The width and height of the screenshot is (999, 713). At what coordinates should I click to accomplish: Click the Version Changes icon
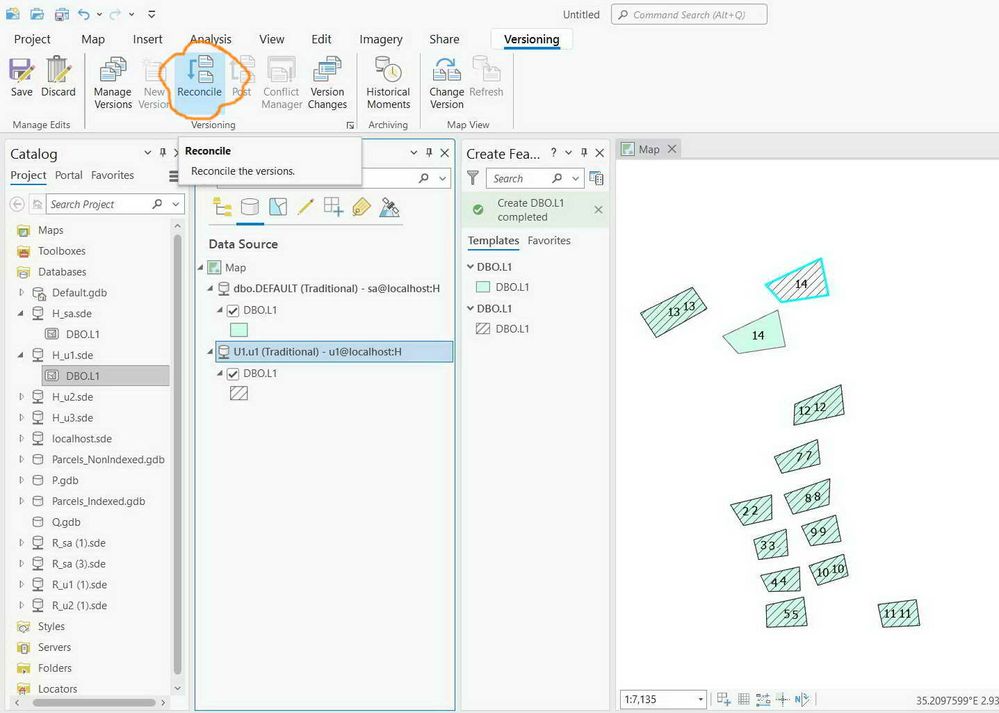pyautogui.click(x=327, y=82)
